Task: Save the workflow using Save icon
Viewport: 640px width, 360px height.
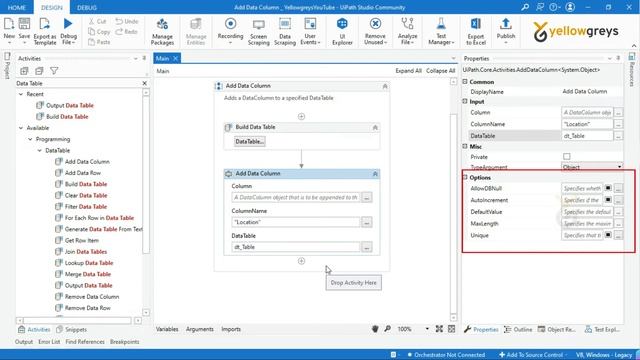Action: [24, 24]
